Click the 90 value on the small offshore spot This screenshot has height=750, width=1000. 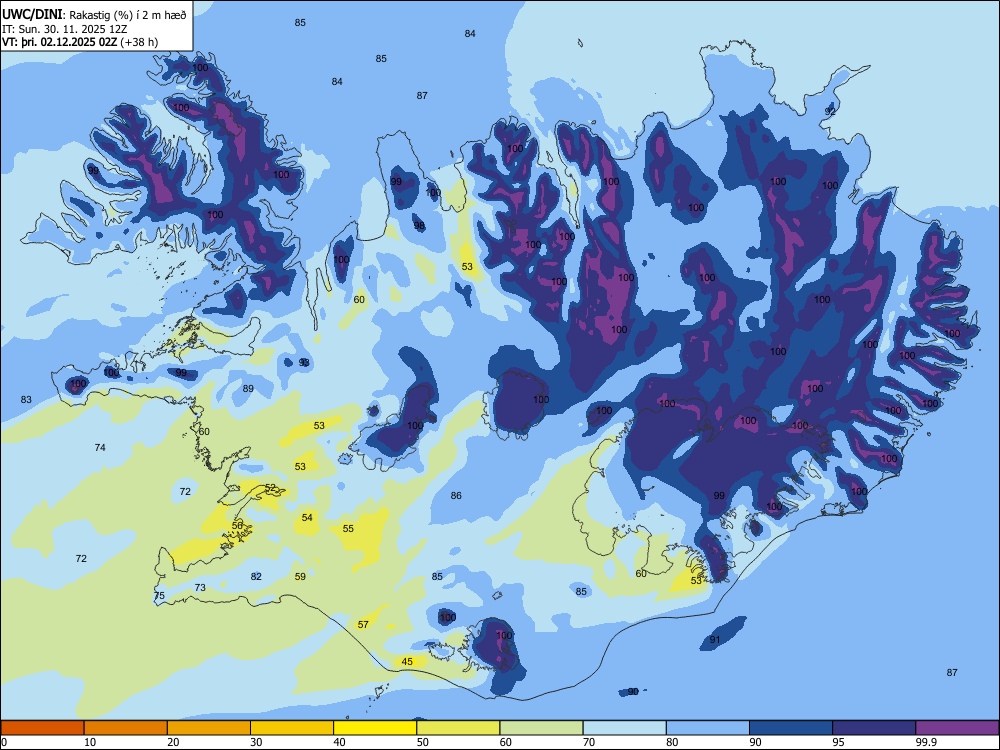pos(633,691)
